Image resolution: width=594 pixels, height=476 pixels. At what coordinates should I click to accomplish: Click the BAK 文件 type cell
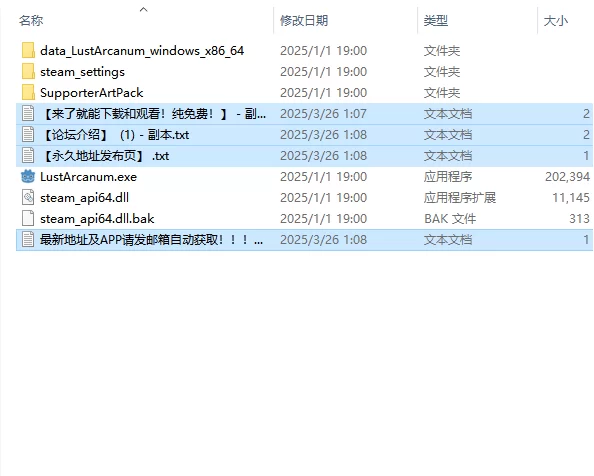pyautogui.click(x=450, y=219)
